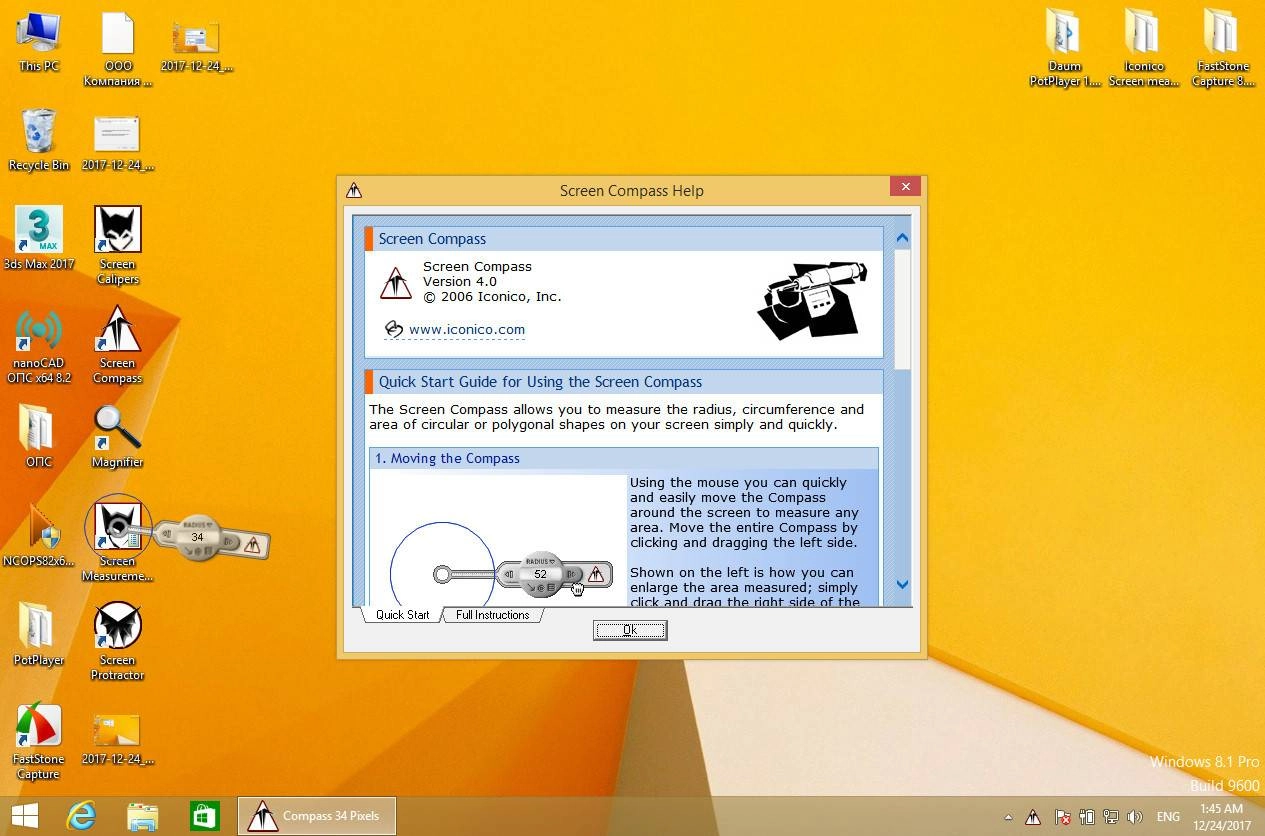
Task: Click the Ok button in Help
Action: pyautogui.click(x=630, y=630)
